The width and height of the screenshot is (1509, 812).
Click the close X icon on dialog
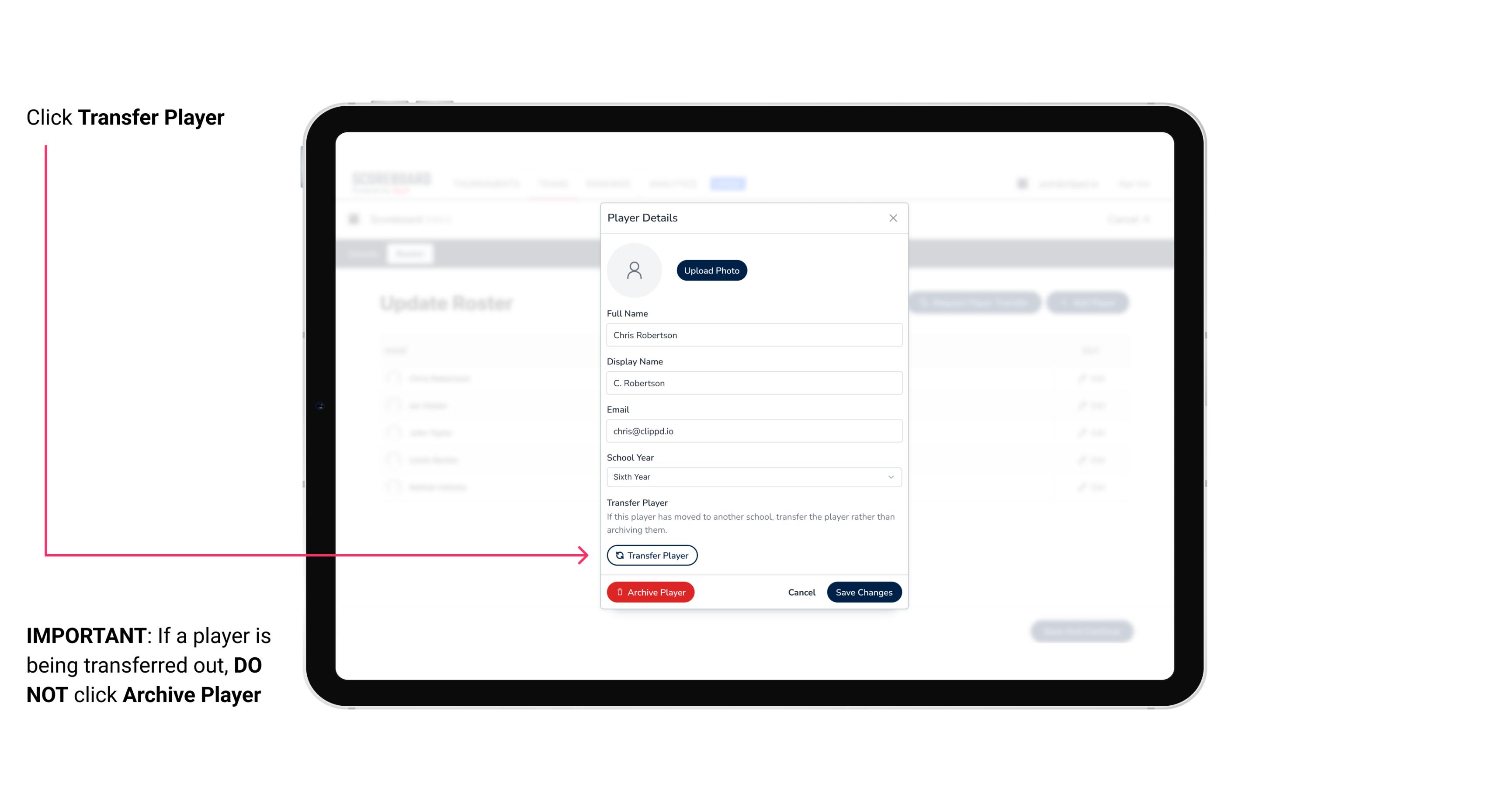click(893, 218)
